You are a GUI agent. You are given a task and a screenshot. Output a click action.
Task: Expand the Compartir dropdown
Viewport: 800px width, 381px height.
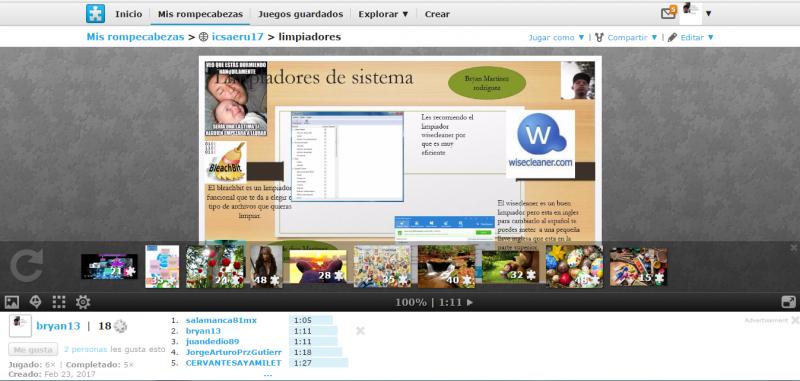coord(627,38)
